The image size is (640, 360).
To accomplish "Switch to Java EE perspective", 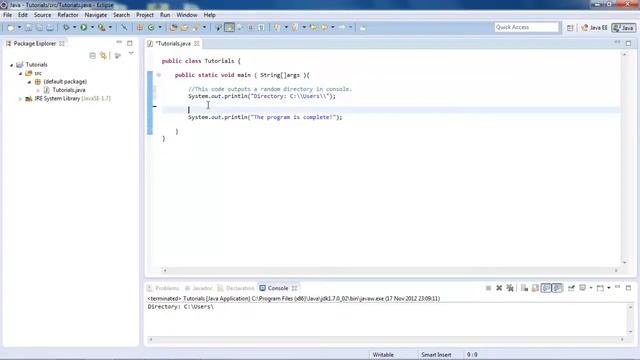I will point(594,28).
